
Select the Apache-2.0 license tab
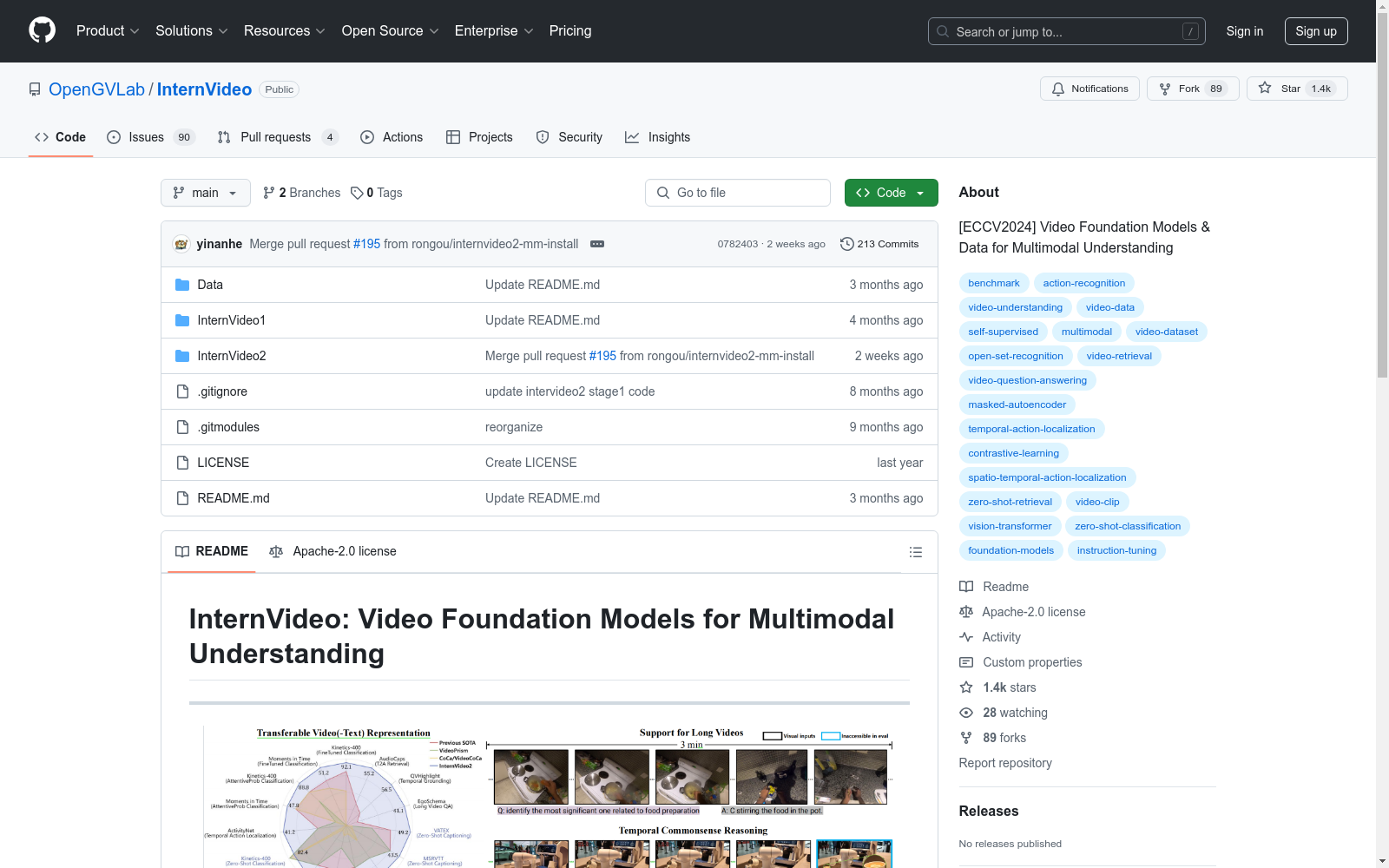click(332, 551)
